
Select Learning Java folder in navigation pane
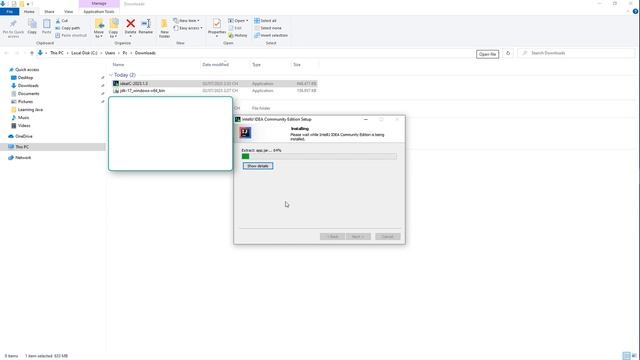30,110
